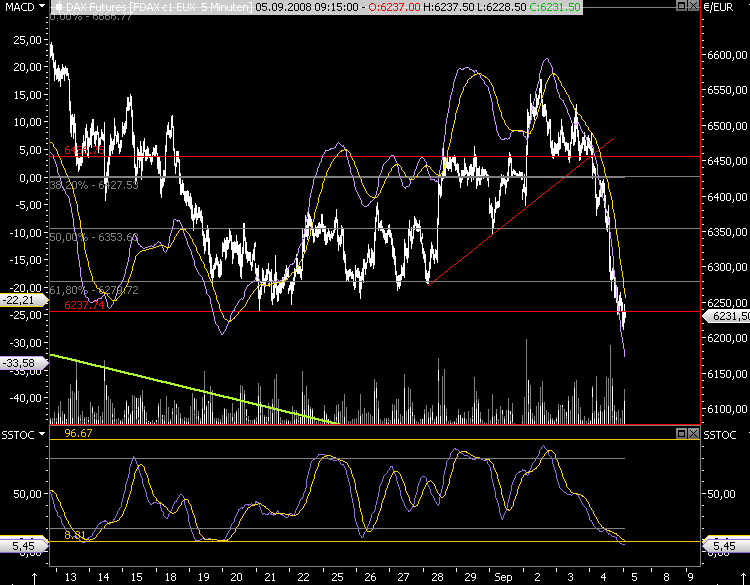Click the Sep month label on time axis

[503, 577]
